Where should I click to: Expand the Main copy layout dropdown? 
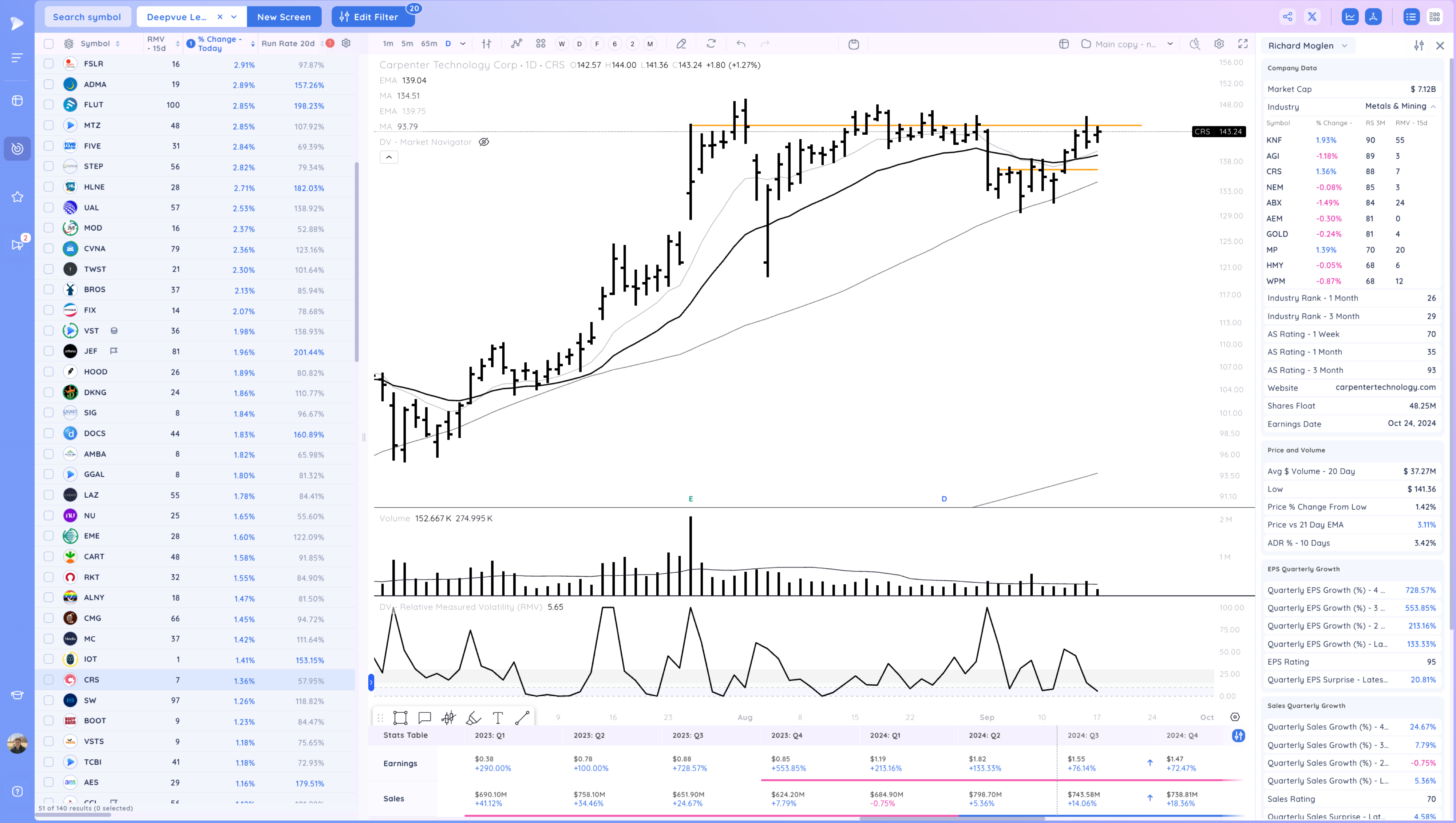1170,44
